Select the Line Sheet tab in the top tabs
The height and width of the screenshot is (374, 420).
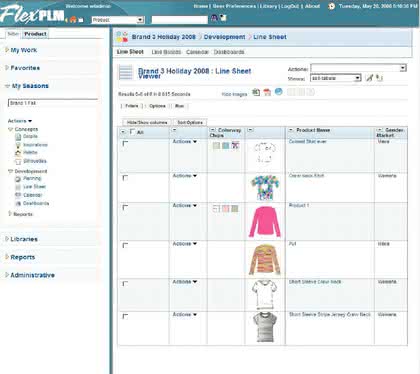point(130,52)
